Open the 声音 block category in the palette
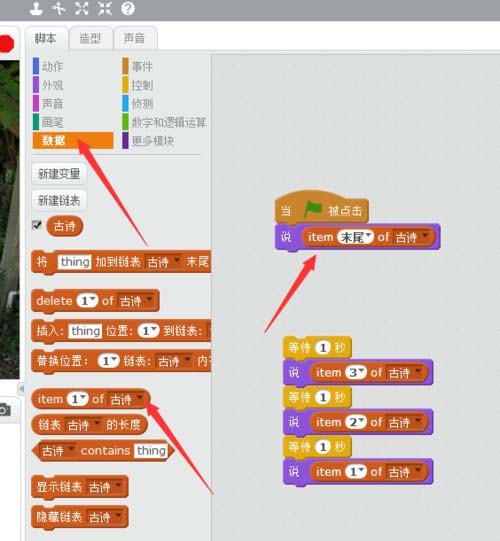The height and width of the screenshot is (541, 500). (x=53, y=103)
